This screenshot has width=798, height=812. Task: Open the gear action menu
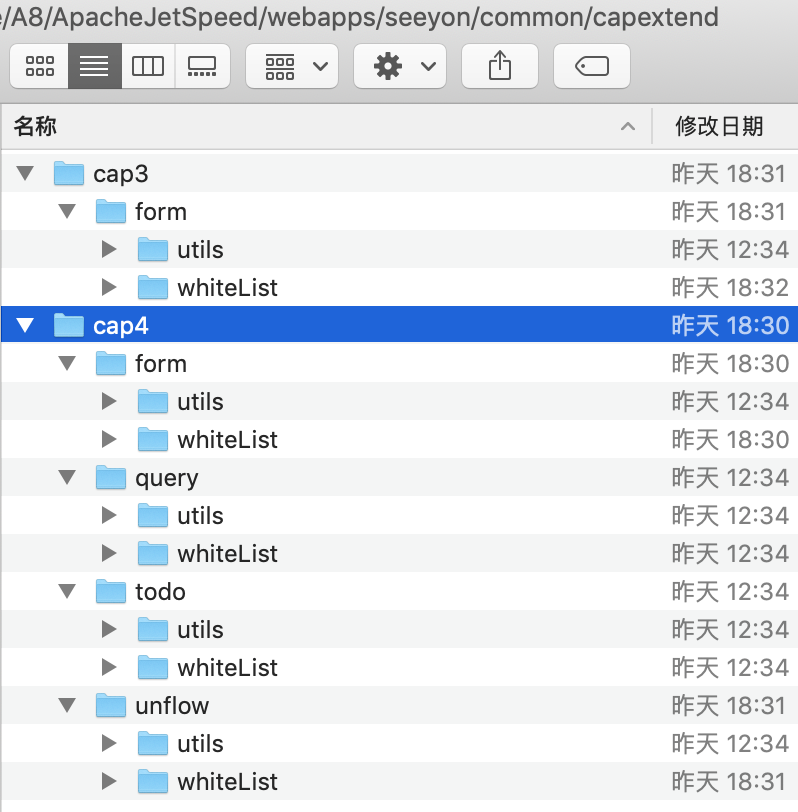400,67
